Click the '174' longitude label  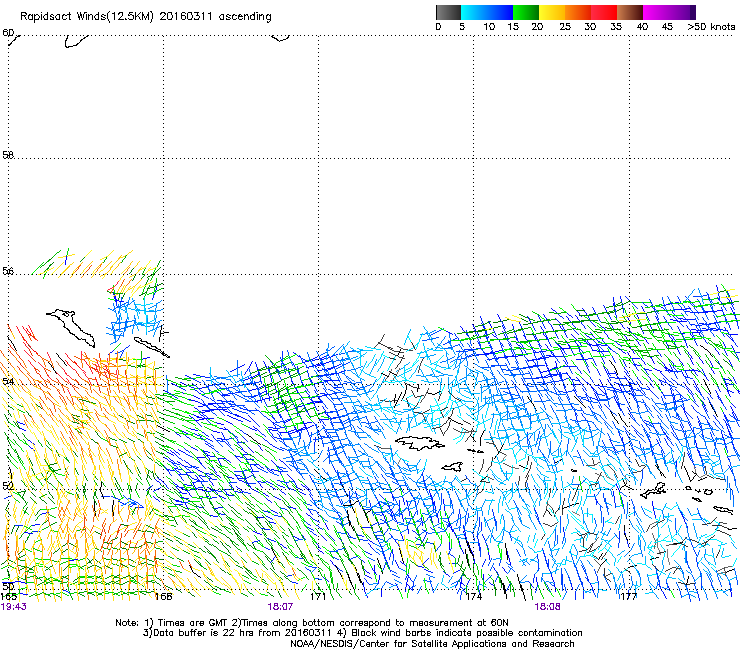pyautogui.click(x=473, y=597)
